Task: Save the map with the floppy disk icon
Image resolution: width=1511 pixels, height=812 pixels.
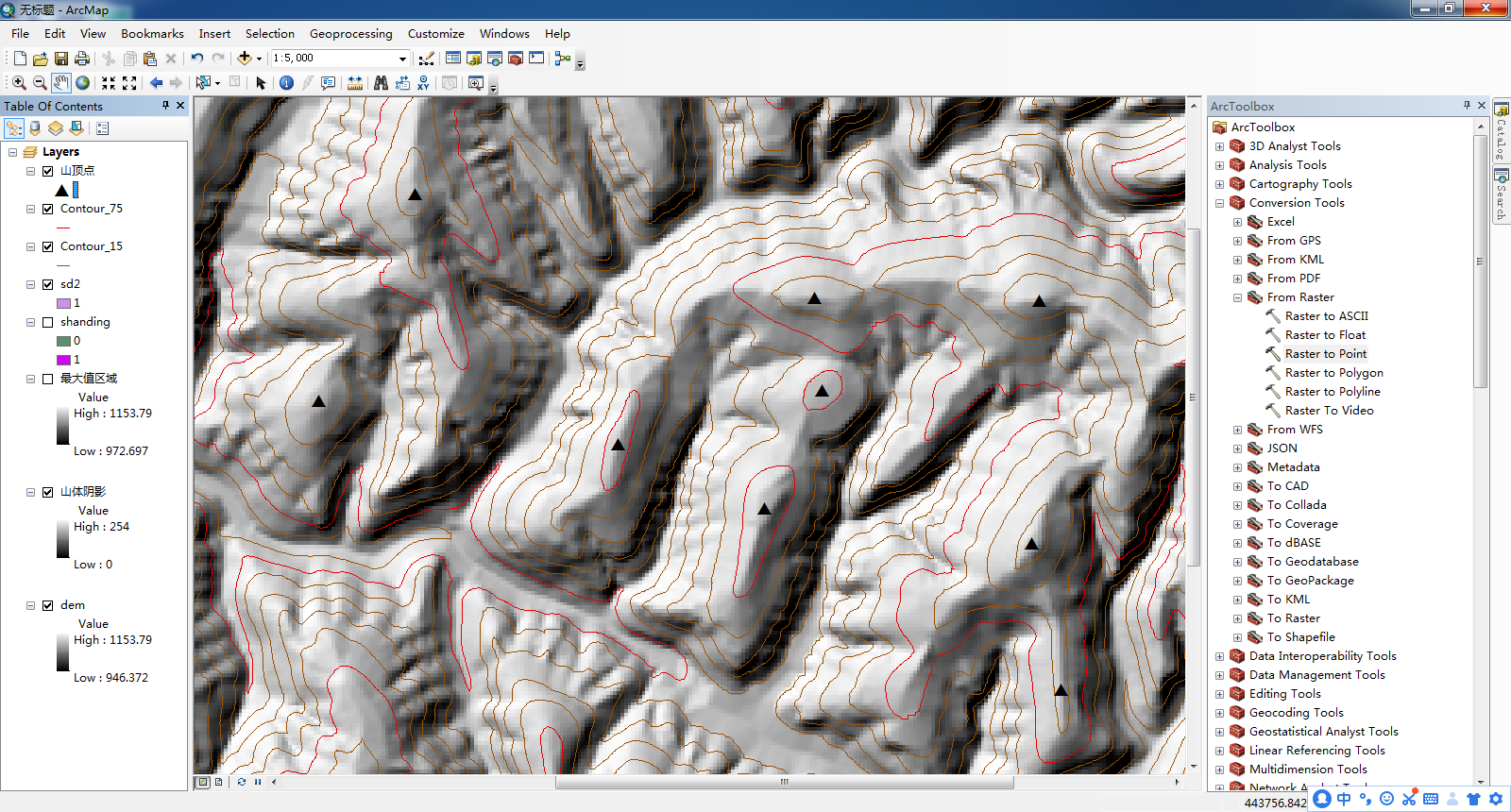Action: 61,59
